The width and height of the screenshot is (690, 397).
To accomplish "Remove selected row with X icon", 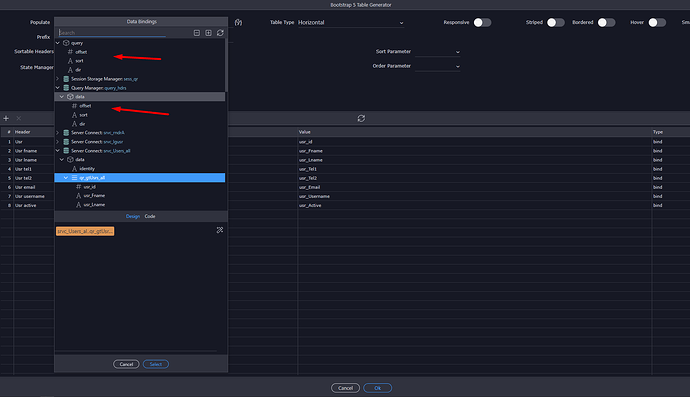I will pyautogui.click(x=18, y=118).
